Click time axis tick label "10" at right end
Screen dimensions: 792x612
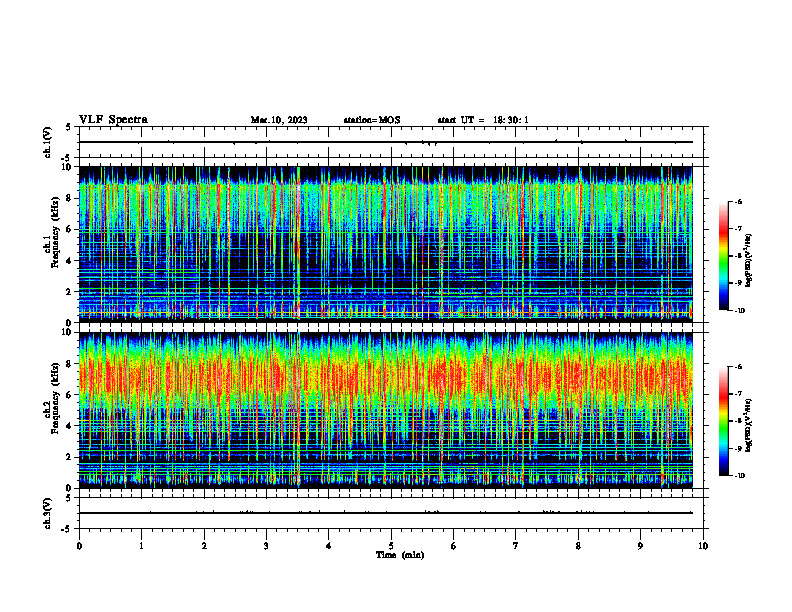point(703,546)
